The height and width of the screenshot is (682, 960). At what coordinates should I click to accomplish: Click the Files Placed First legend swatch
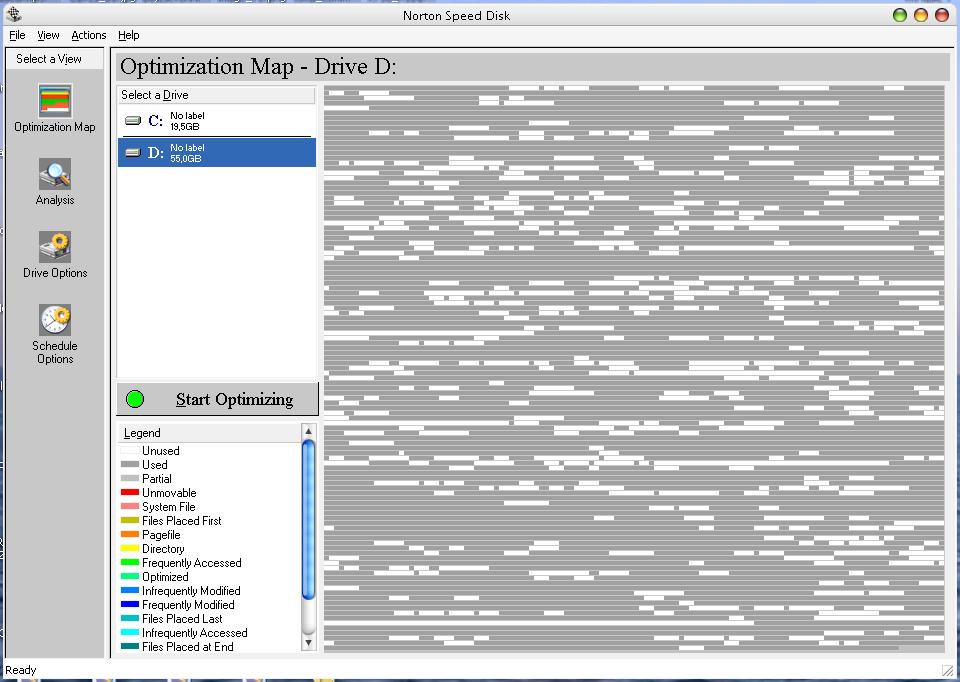[130, 520]
